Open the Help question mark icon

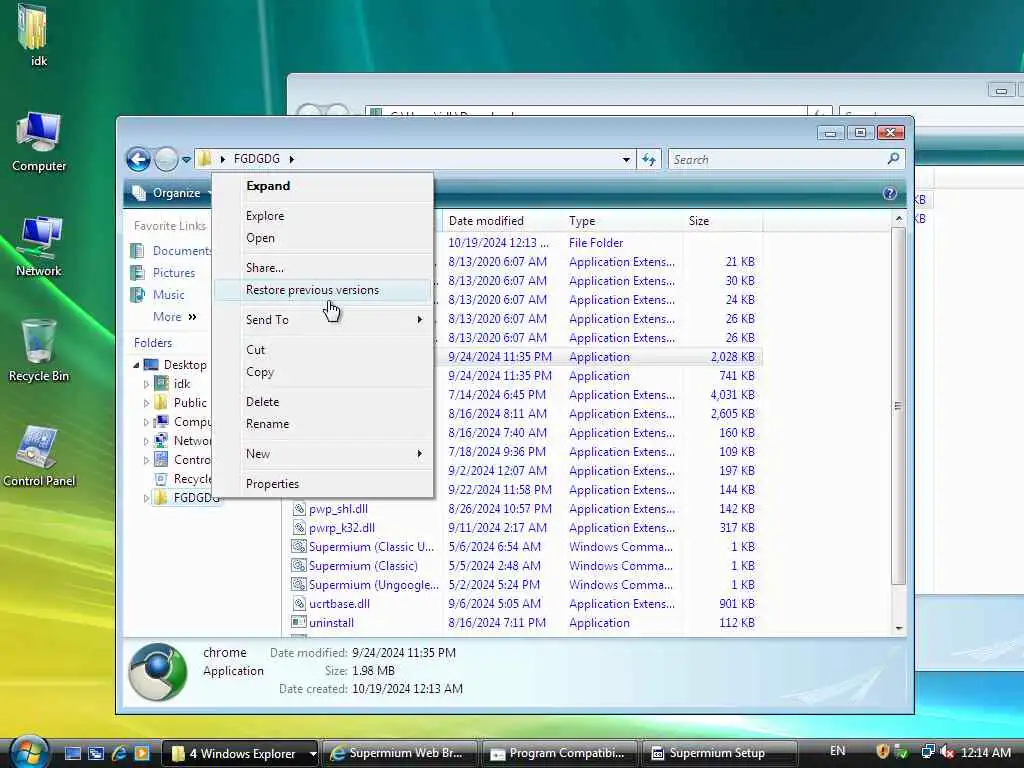coord(889,193)
